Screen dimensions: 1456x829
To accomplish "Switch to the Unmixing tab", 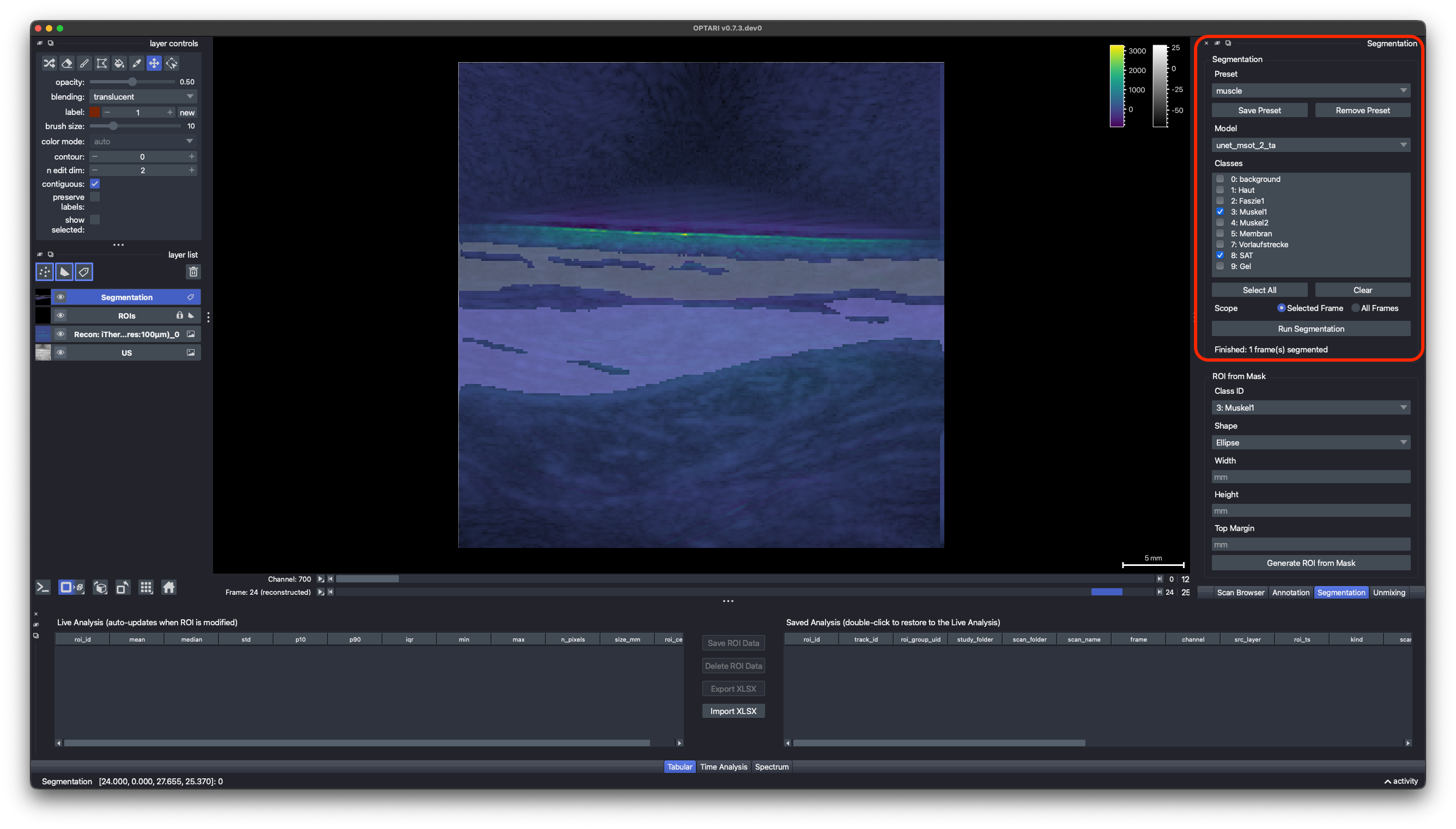I will pos(1389,593).
